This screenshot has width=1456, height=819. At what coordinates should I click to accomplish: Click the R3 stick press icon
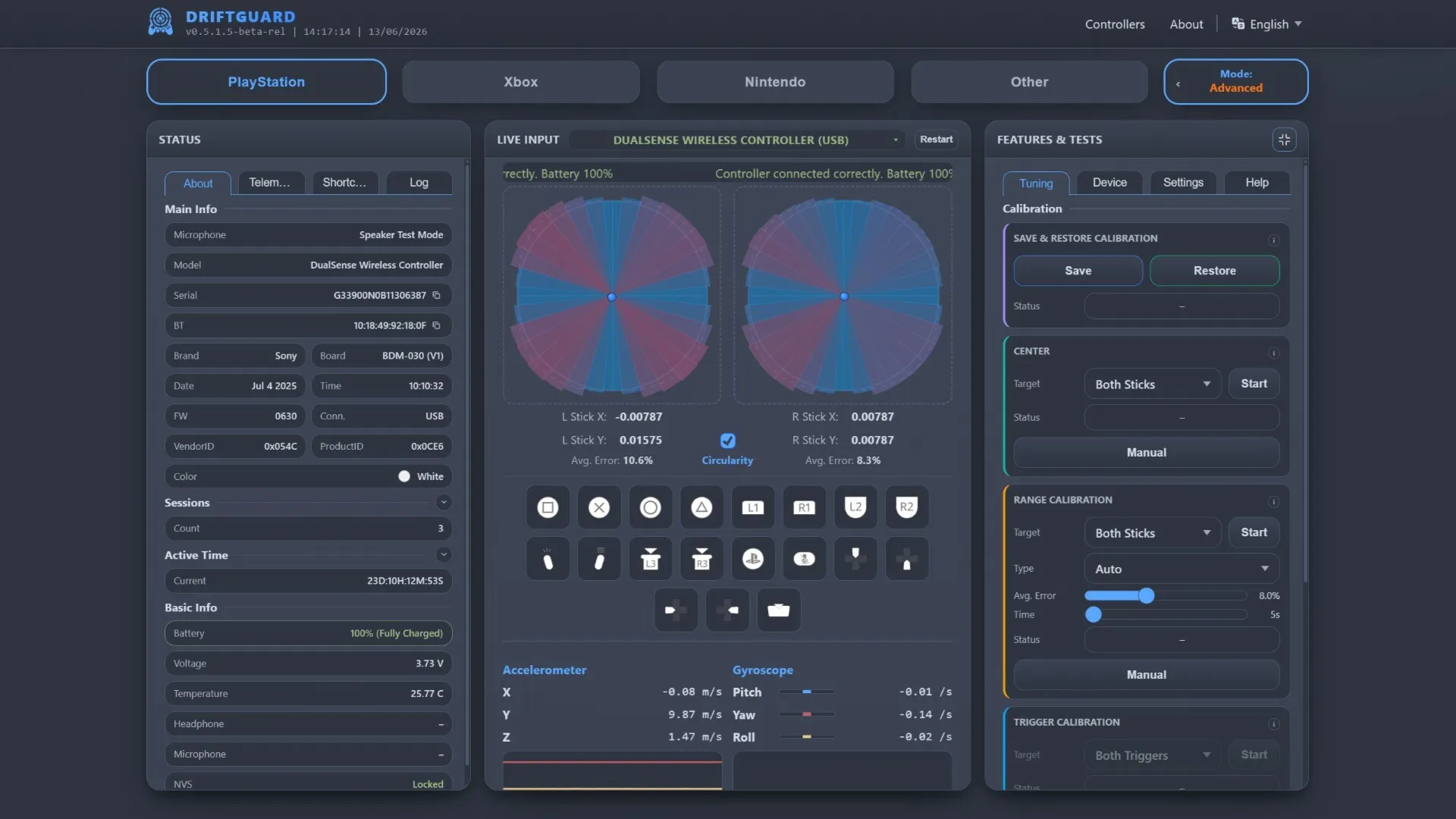(x=701, y=559)
